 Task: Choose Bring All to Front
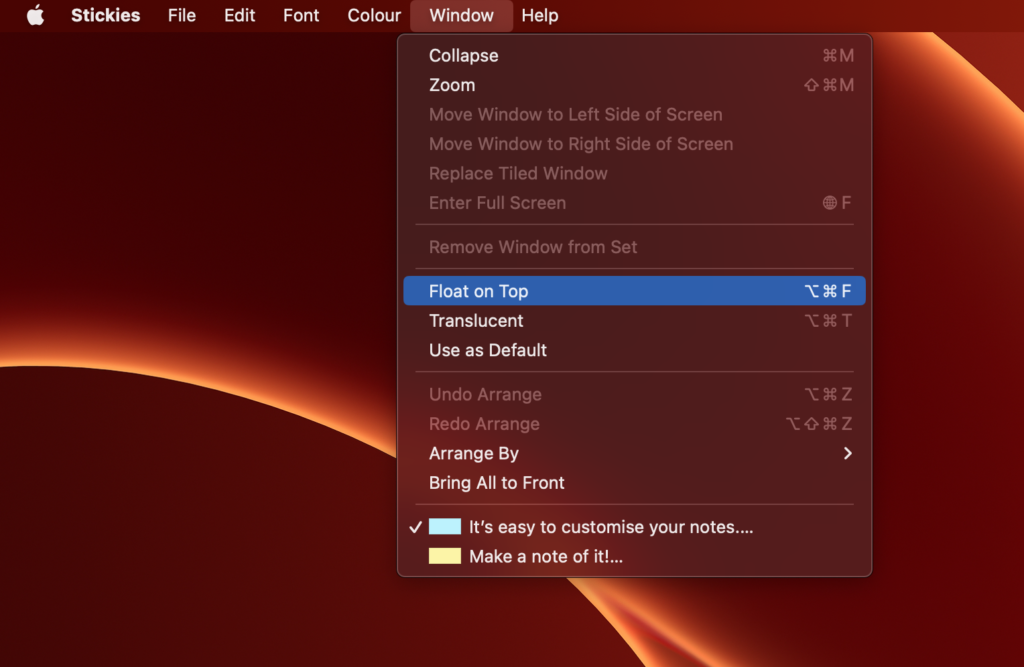point(634,483)
